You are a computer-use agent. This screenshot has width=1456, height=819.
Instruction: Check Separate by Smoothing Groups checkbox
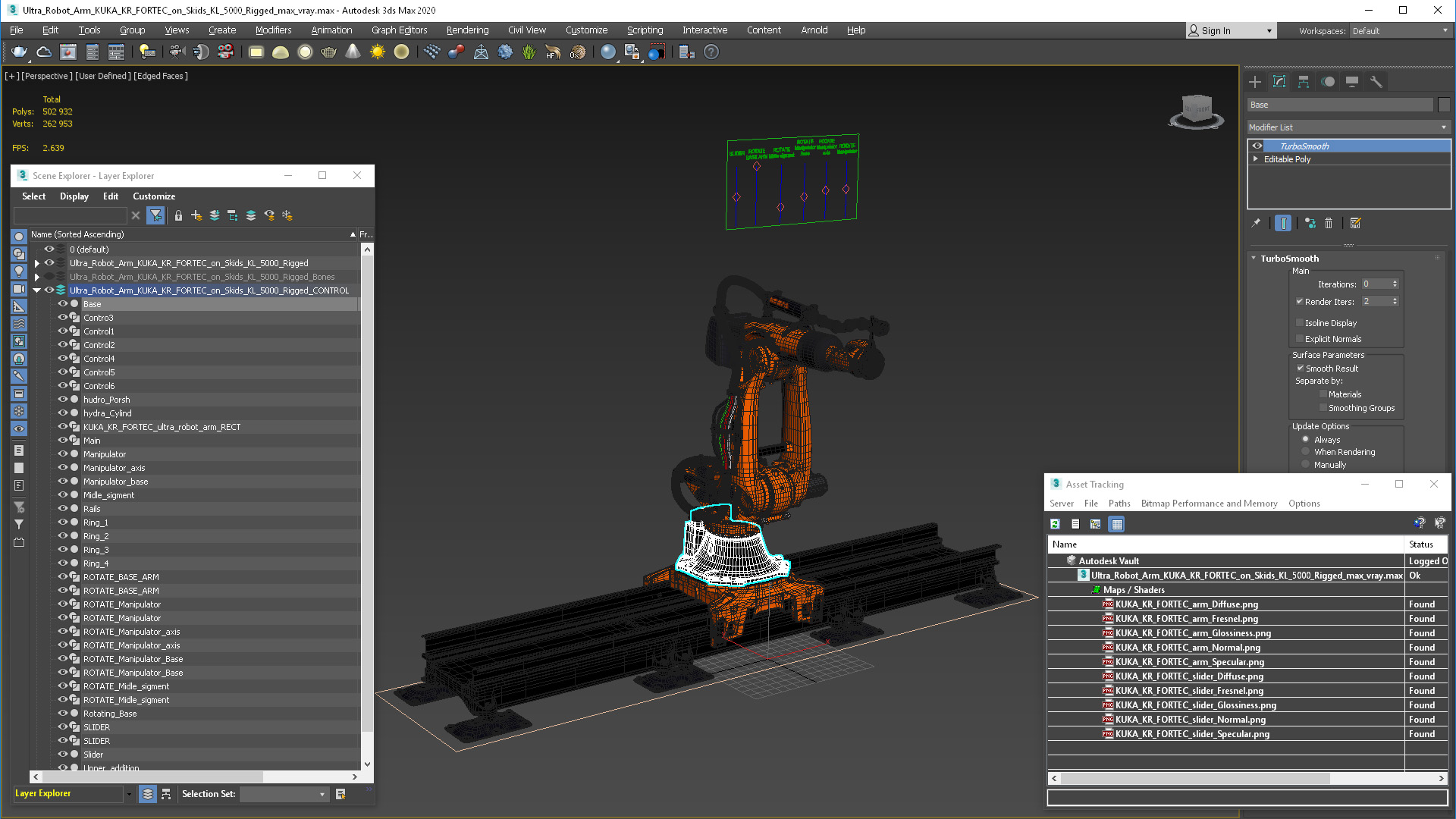tap(1323, 408)
